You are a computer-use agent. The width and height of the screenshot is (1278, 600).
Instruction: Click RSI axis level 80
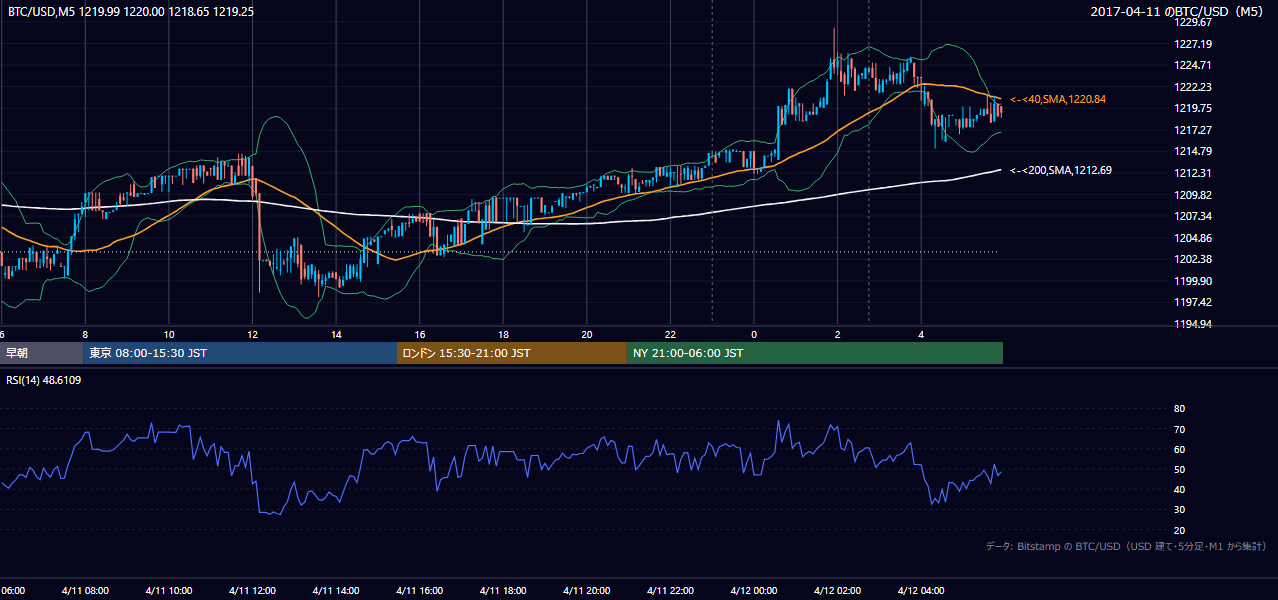[1179, 409]
